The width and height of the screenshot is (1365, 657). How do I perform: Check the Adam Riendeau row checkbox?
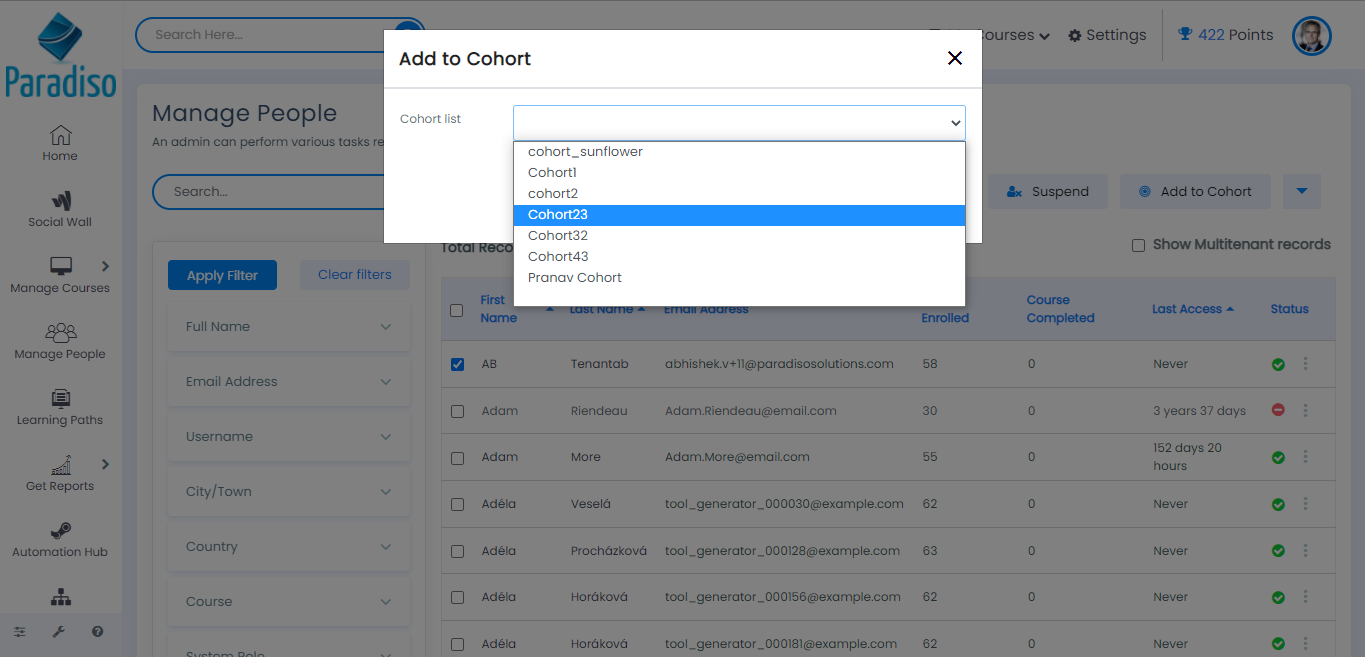(457, 411)
